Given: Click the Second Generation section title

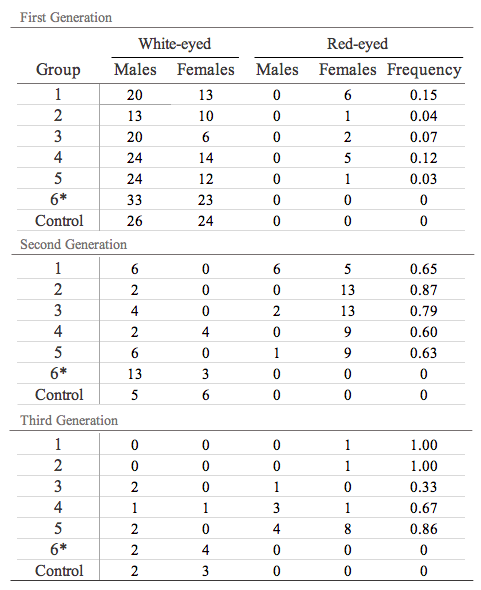Looking at the screenshot, I should coord(73,244).
